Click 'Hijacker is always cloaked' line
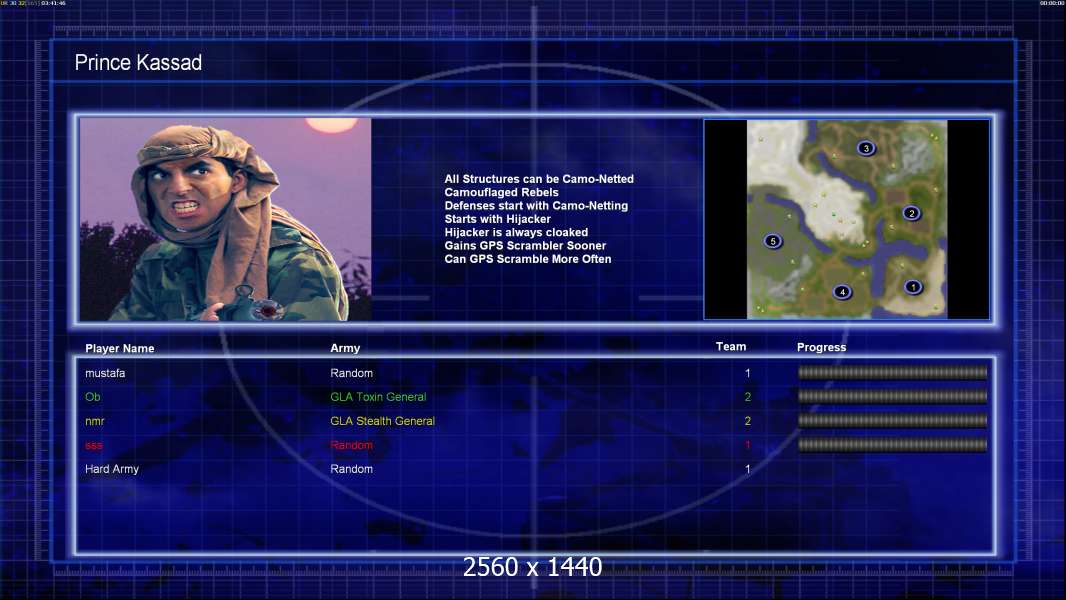1066x600 pixels. click(x=517, y=232)
